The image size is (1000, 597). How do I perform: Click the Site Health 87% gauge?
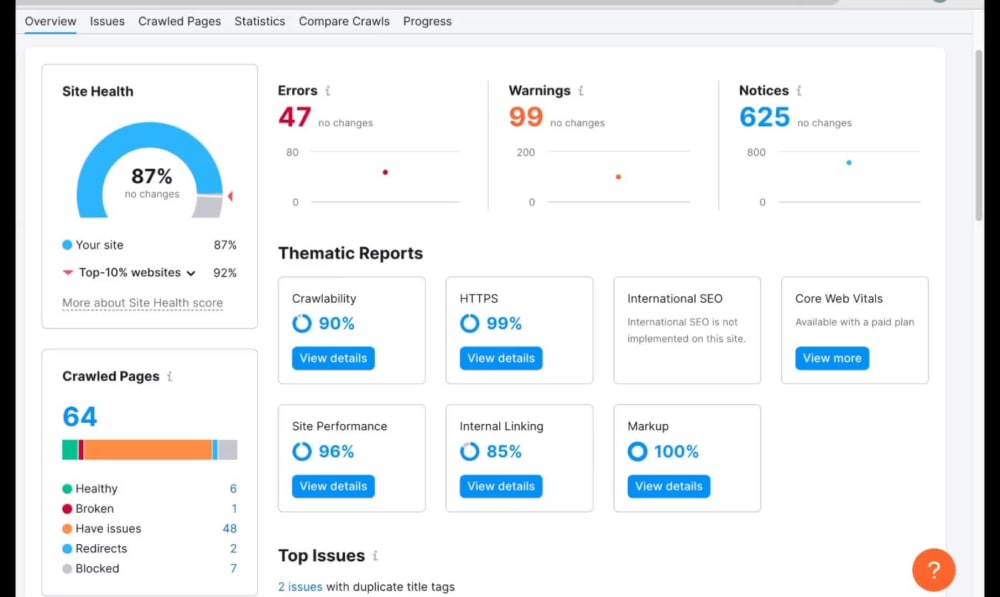point(150,170)
